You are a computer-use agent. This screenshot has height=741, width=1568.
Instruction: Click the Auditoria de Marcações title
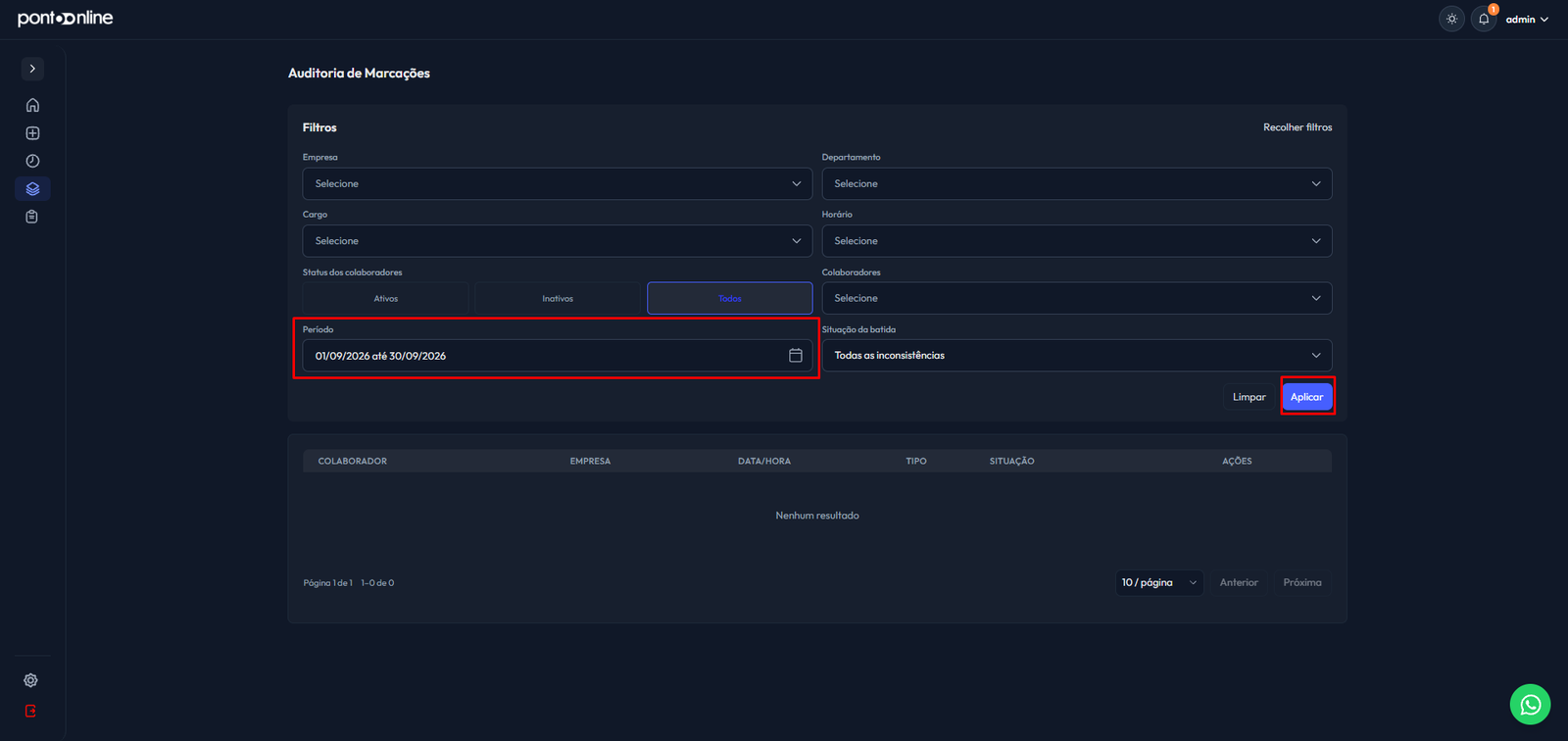click(359, 74)
